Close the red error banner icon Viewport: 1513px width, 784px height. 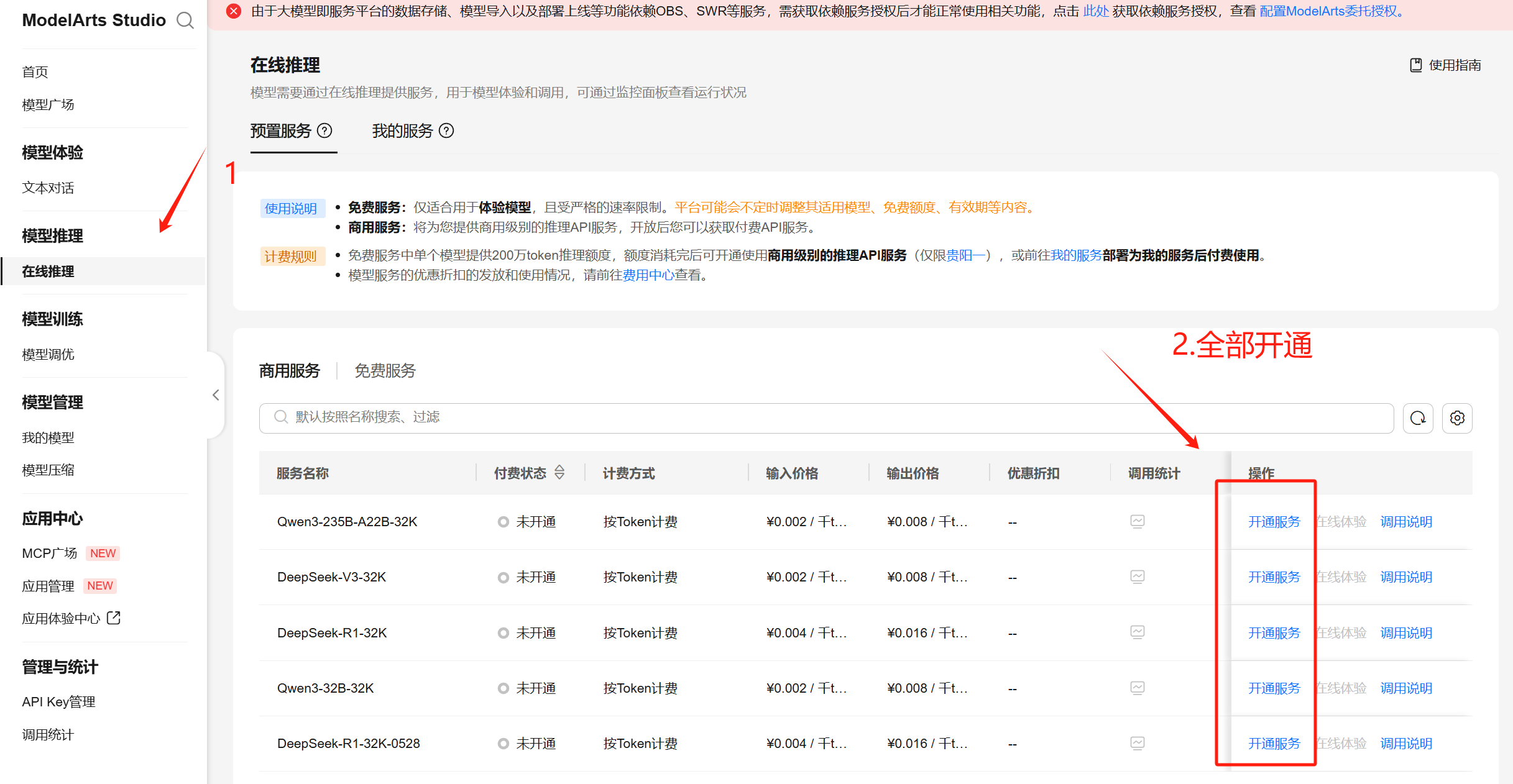click(x=234, y=11)
